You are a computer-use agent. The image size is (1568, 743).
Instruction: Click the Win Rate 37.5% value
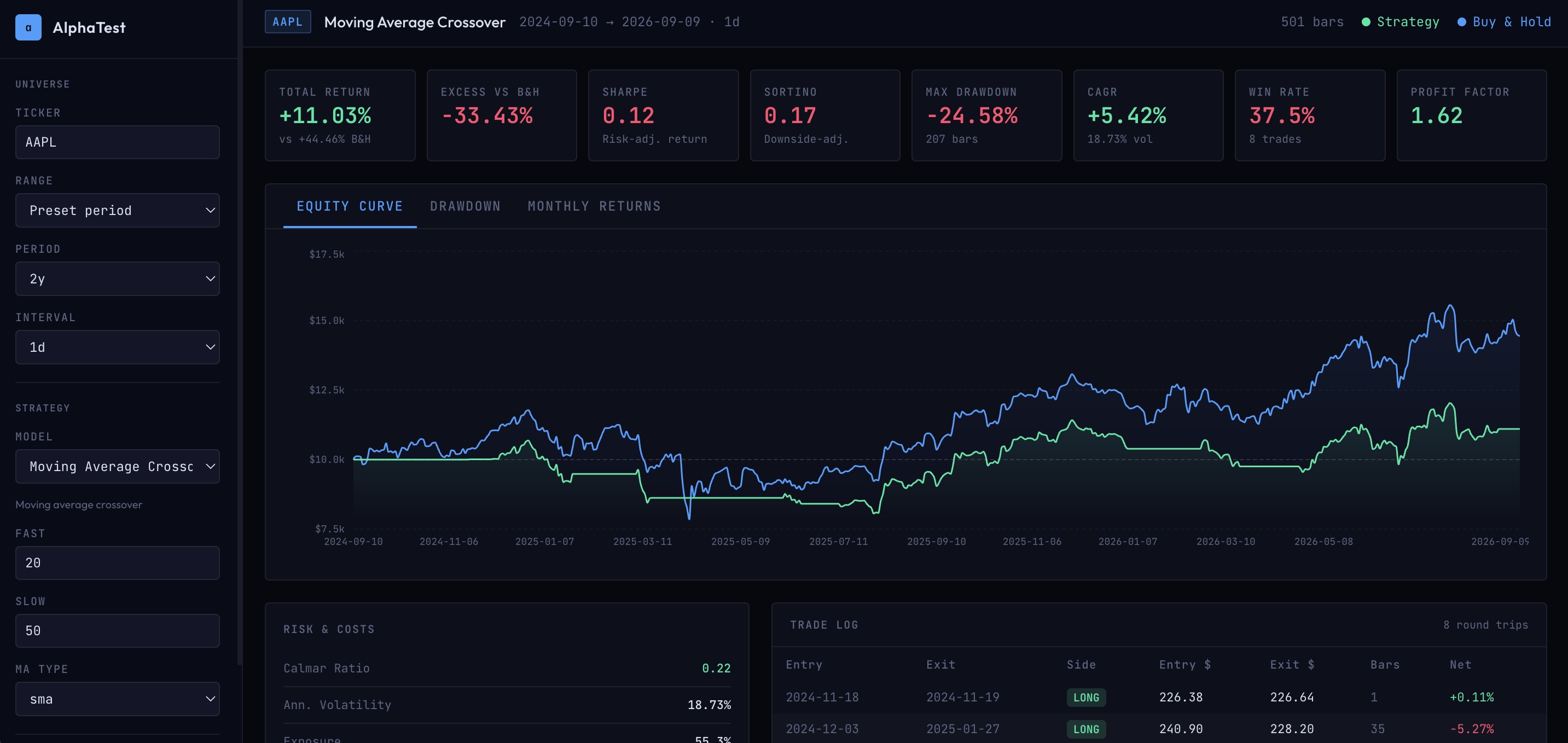(1282, 115)
